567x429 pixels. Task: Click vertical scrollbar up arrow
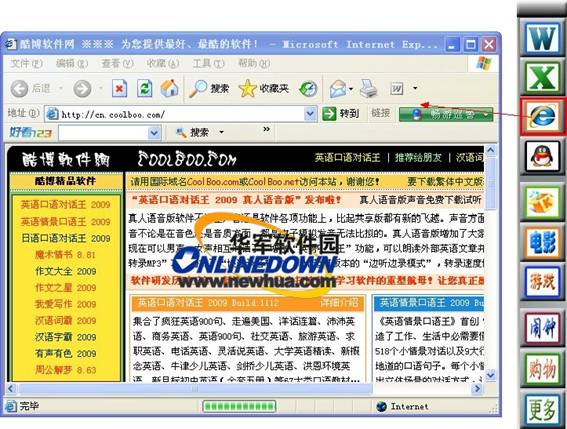tap(490, 149)
